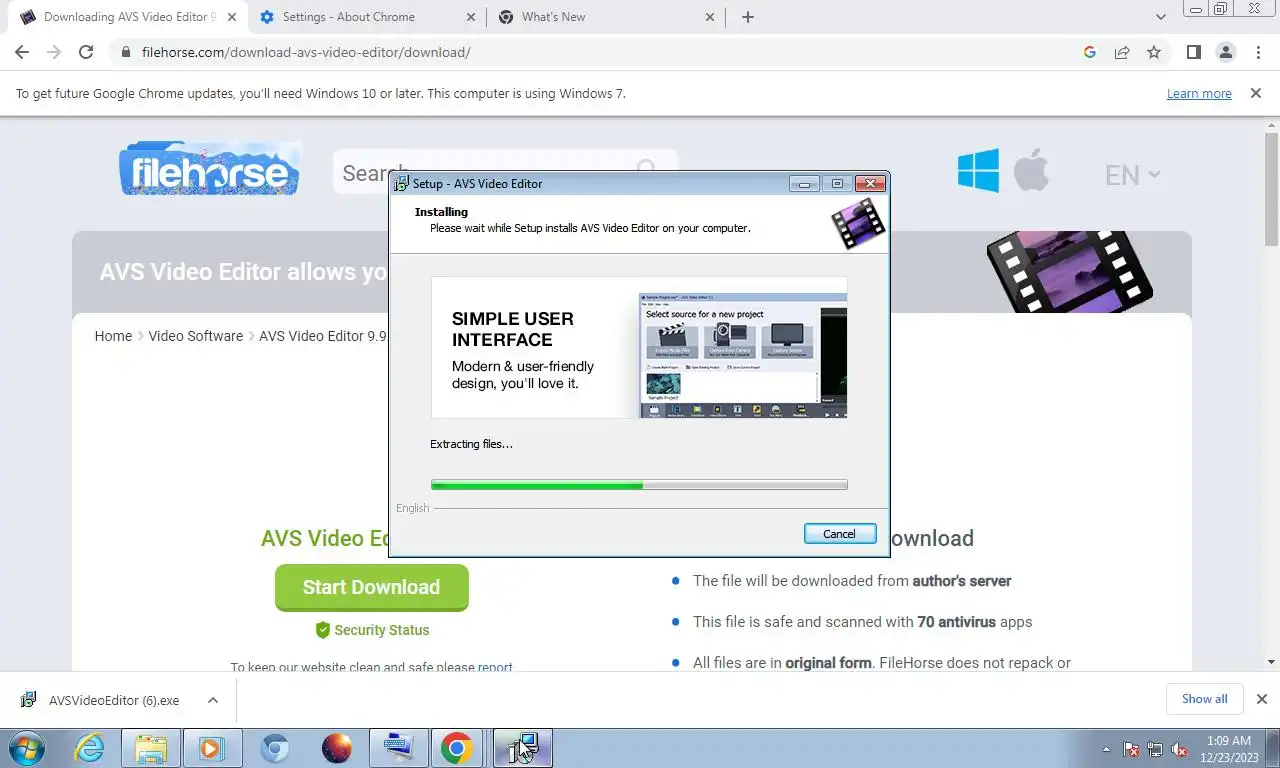Click the network tray icon
Viewport: 1280px width, 768px height.
click(x=1155, y=749)
